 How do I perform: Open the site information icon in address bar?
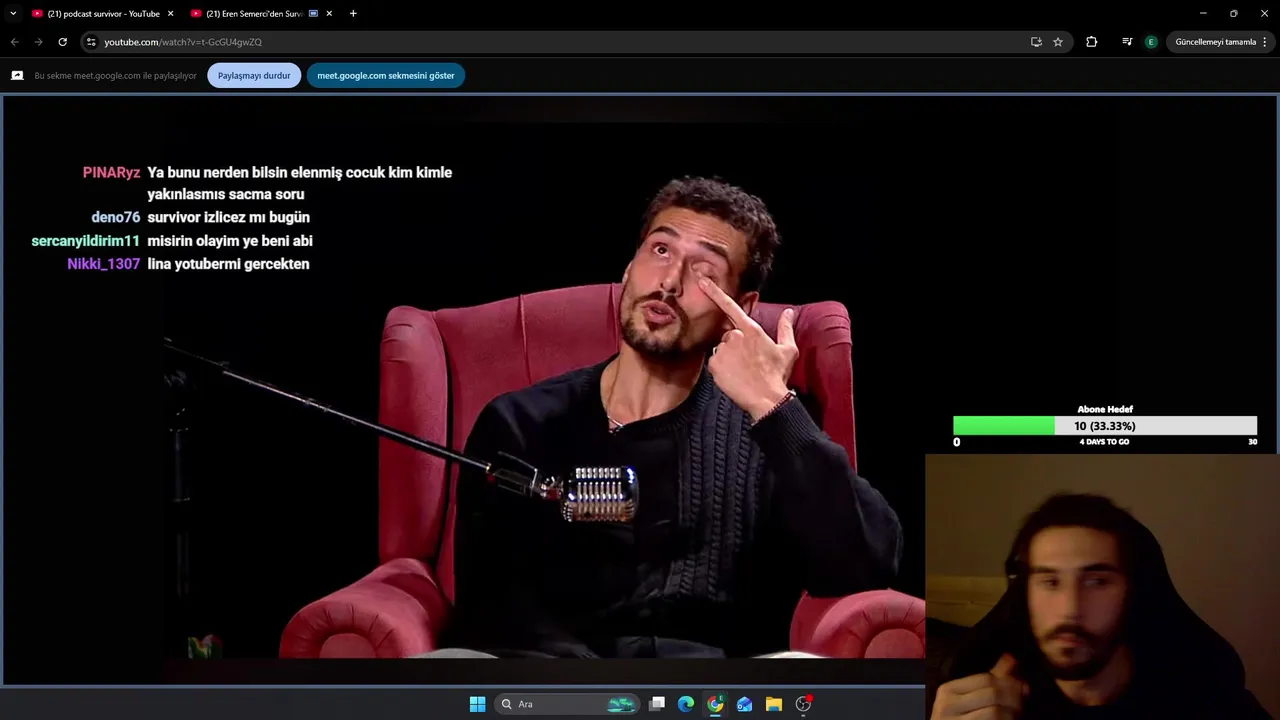[91, 42]
